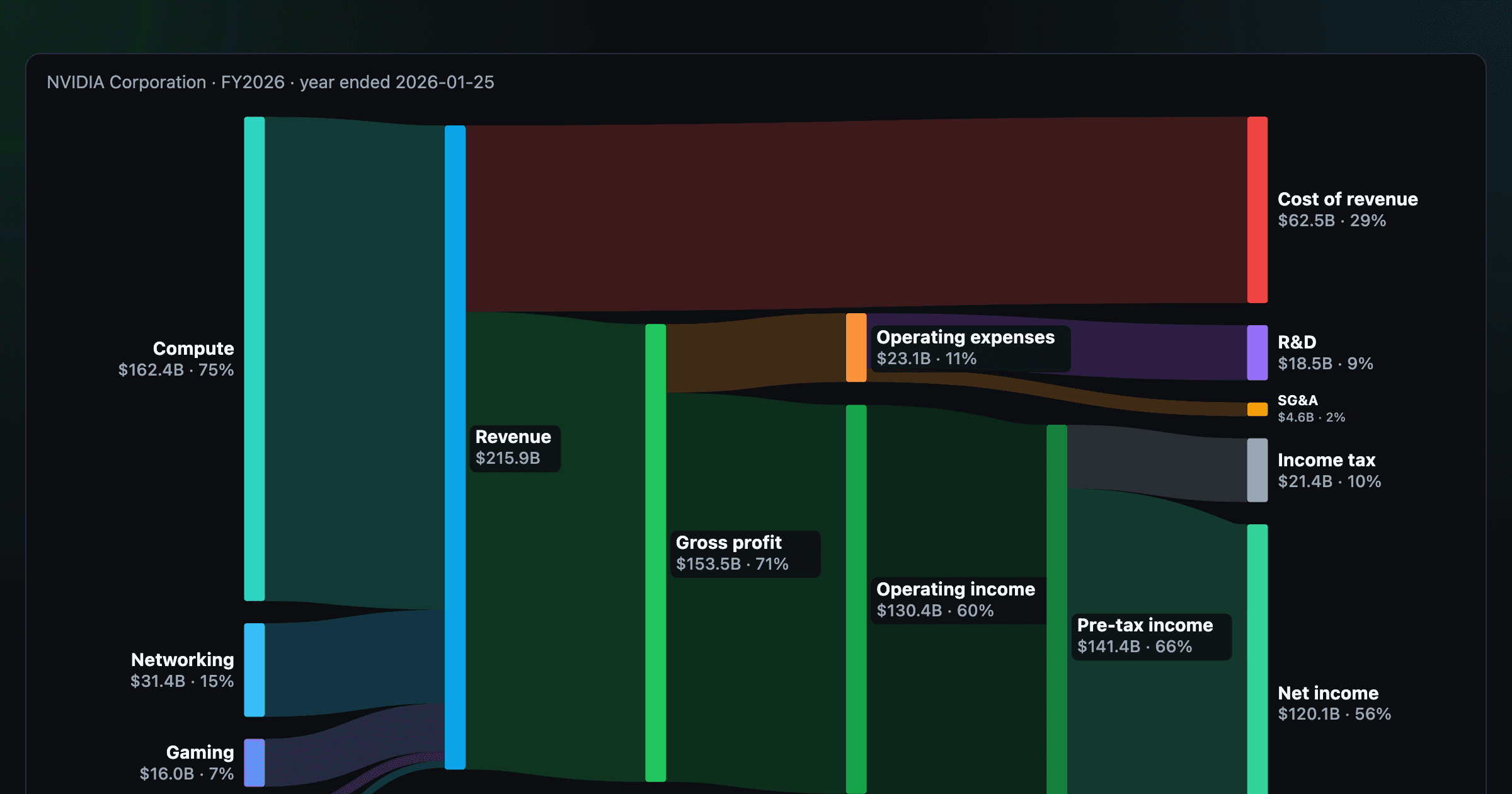Click the mint Net income node bar
Image resolution: width=1512 pixels, height=794 pixels.
pyautogui.click(x=1257, y=659)
